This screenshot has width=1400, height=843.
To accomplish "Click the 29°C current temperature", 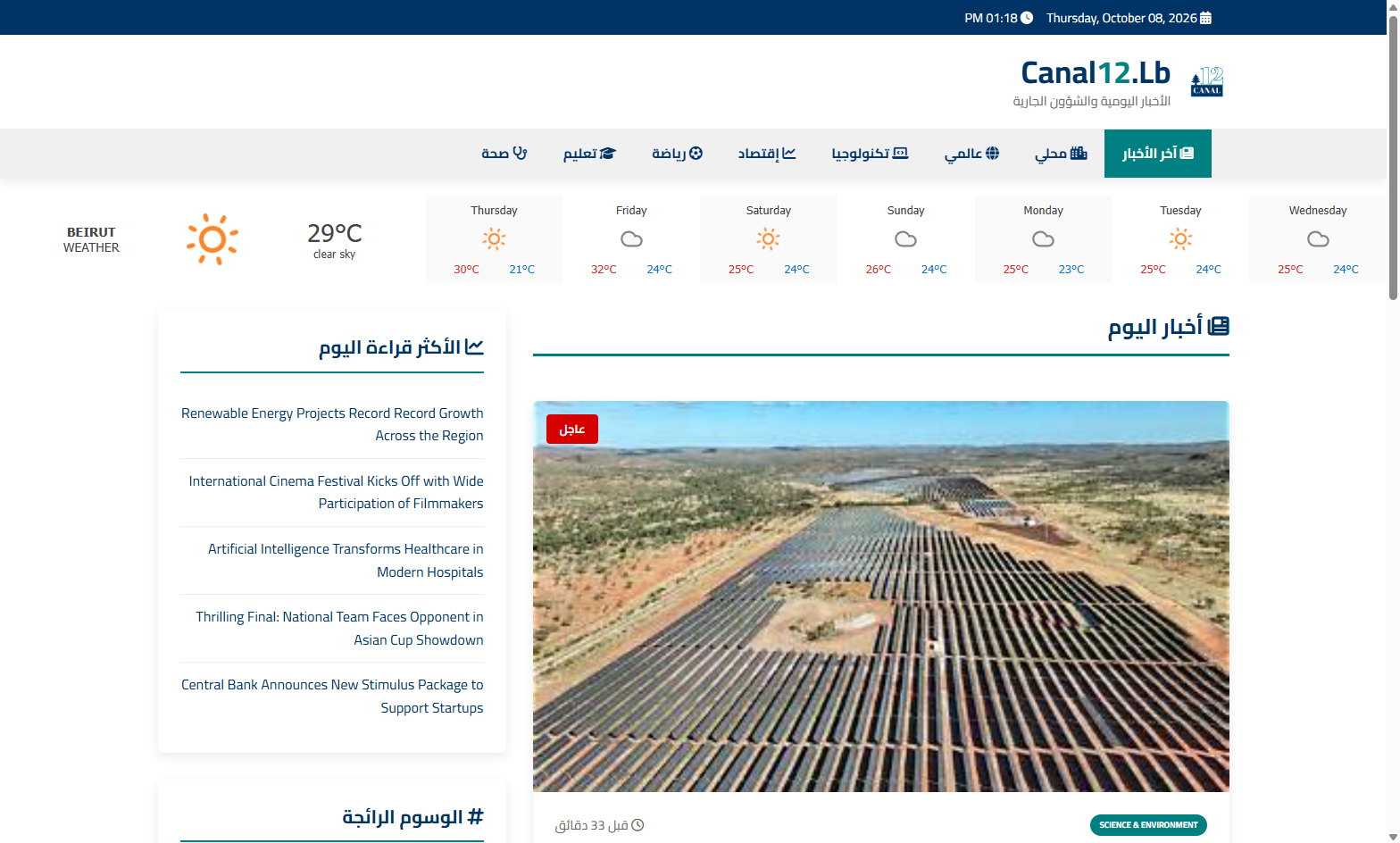I will click(x=335, y=233).
